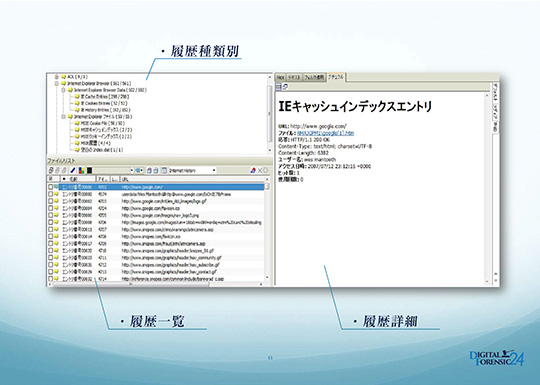Image resolution: width=540 pixels, height=385 pixels.
Task: Collapse the Internet Explorer Browser tree node
Action: 57,83
